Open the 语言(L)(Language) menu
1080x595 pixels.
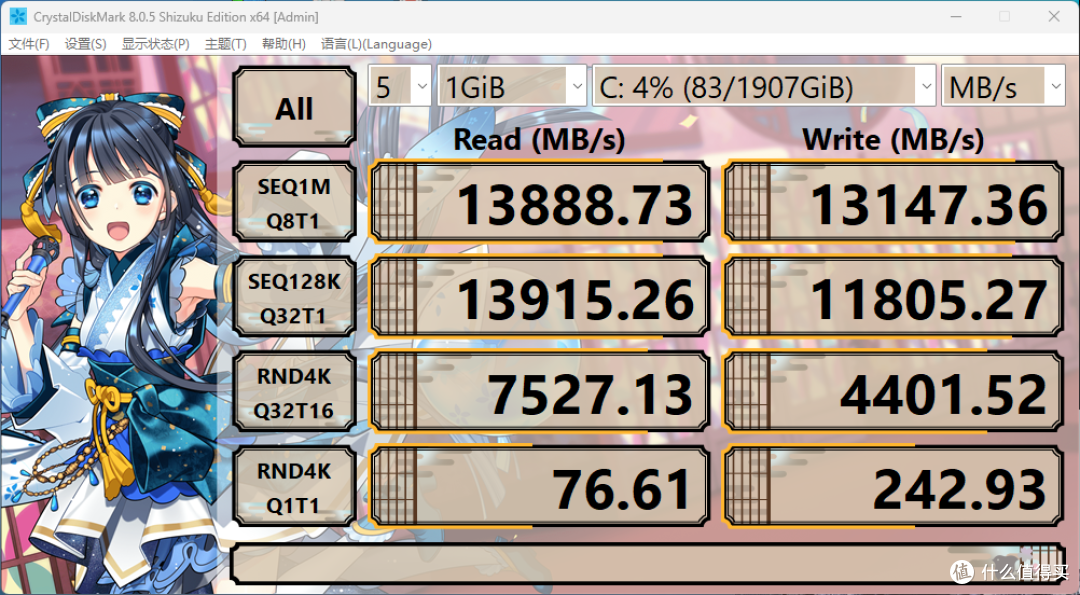(377, 44)
